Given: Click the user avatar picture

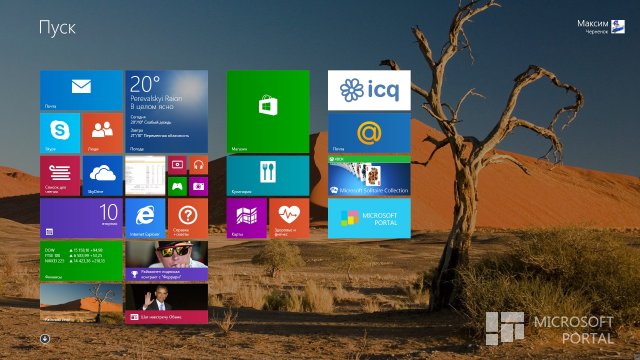Looking at the screenshot, I should pos(618,27).
